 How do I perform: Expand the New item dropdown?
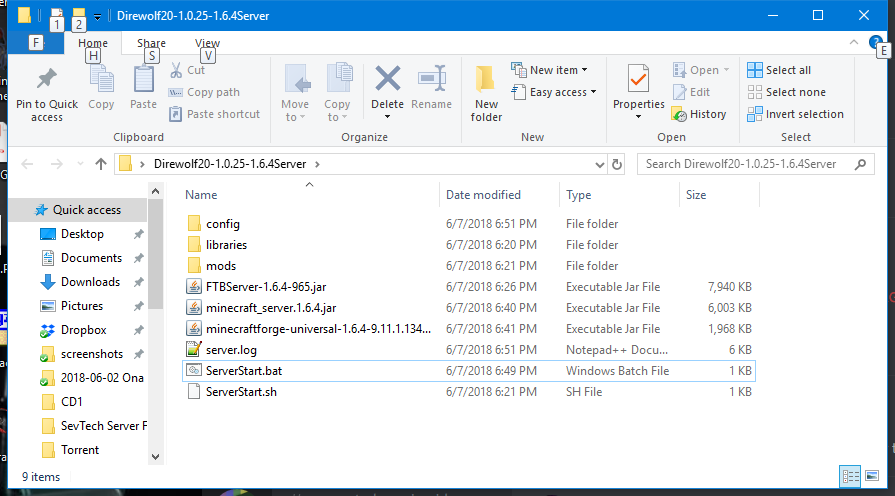(x=549, y=70)
